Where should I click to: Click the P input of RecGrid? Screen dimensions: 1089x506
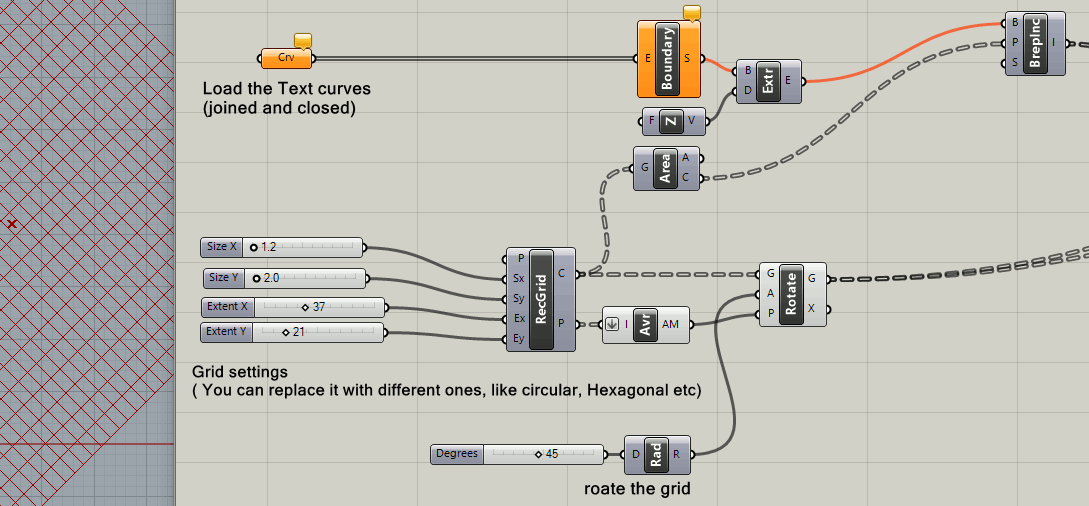tap(519, 258)
